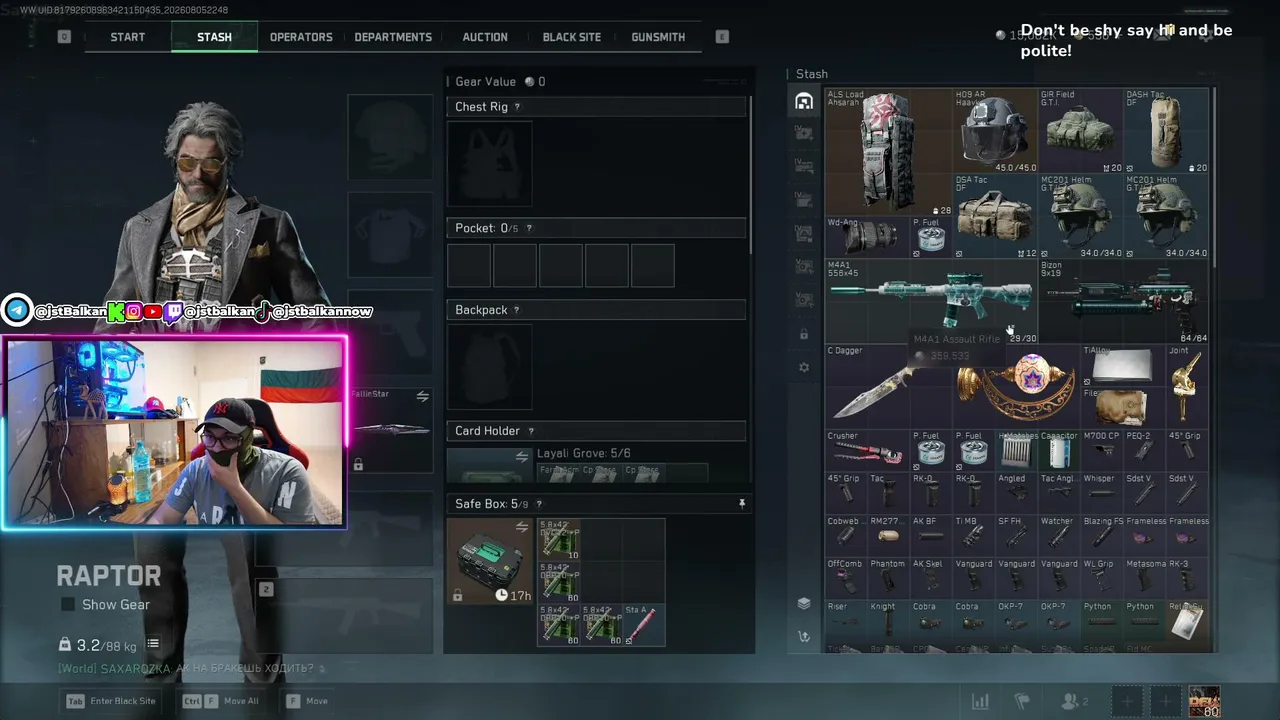Screen dimensions: 1280x720
Task: Expand the carry weight details list icon
Action: tap(153, 645)
